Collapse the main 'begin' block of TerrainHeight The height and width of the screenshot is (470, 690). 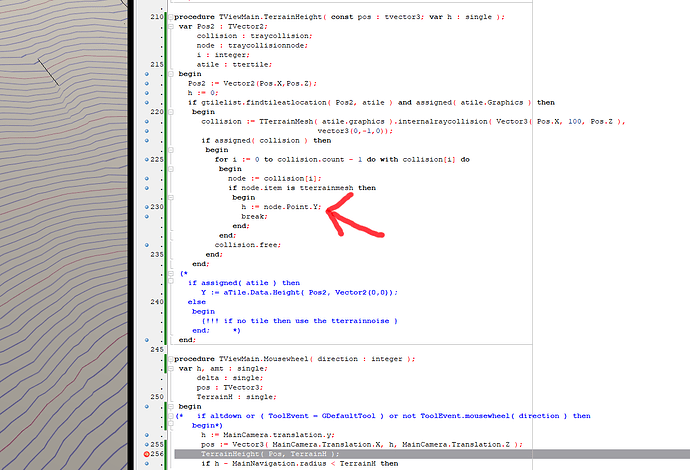click(171, 74)
